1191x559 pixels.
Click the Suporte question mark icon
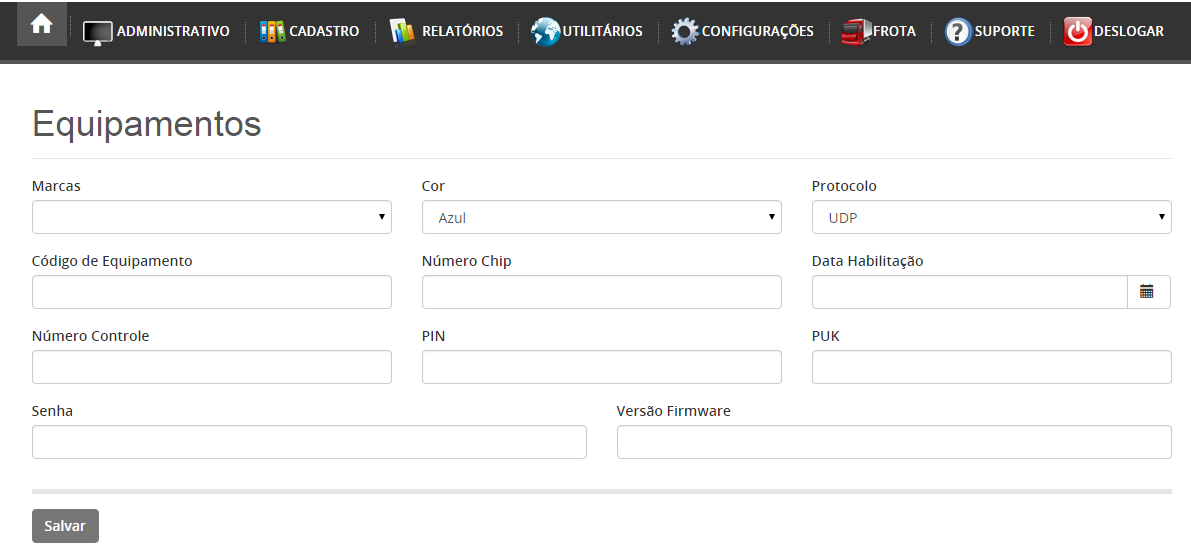(x=959, y=31)
